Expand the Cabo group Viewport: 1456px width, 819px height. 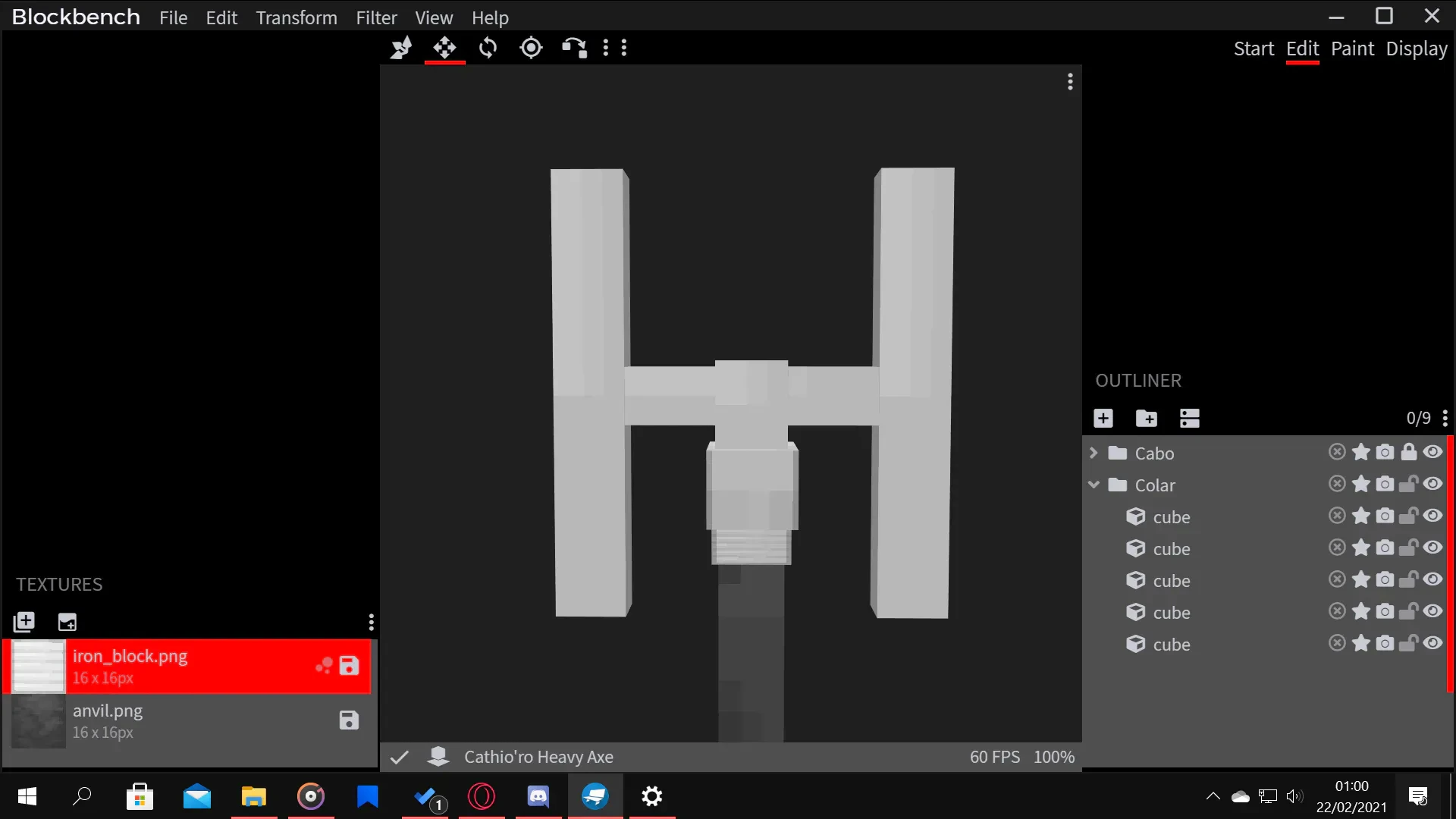pos(1094,453)
